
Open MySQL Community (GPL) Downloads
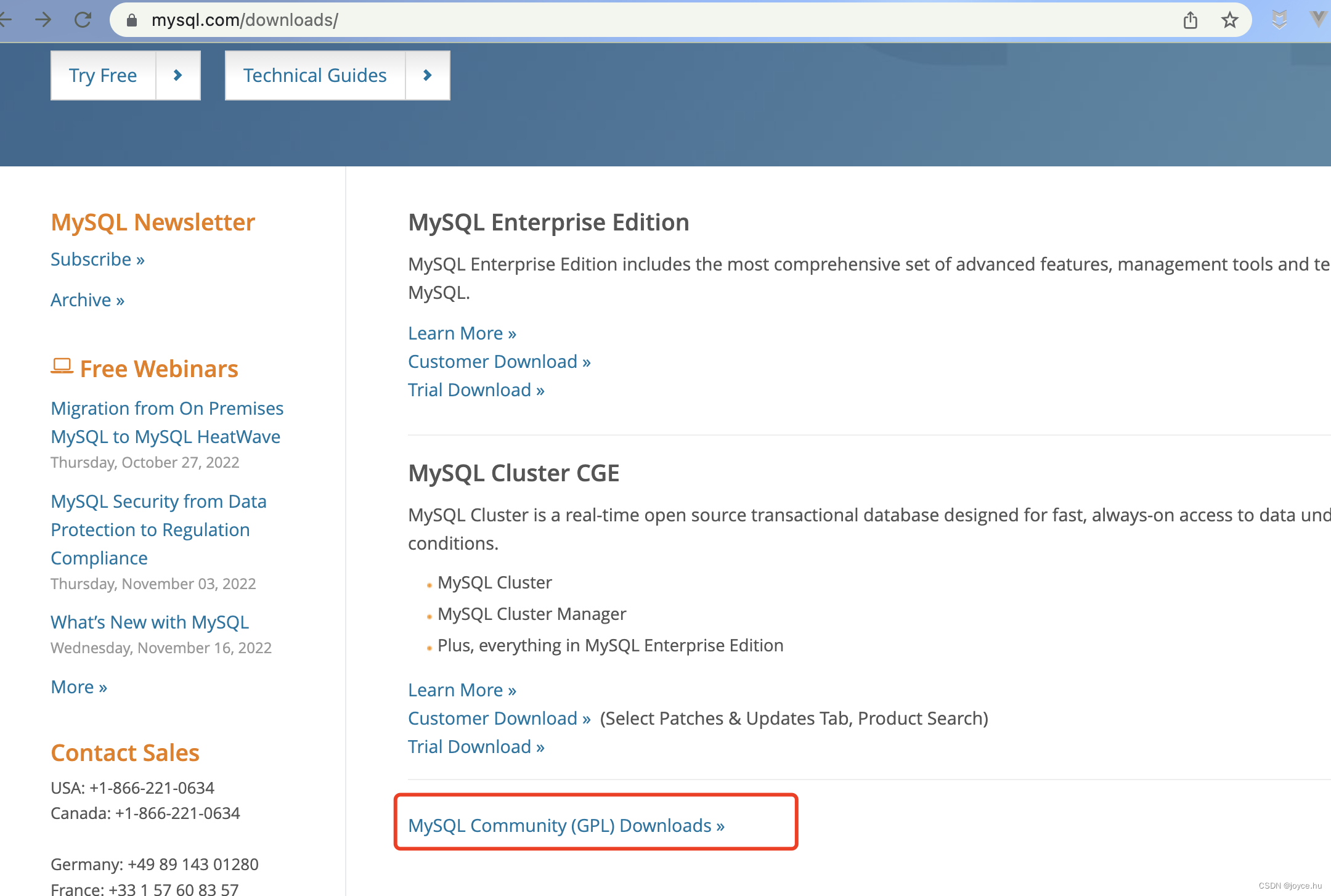[x=566, y=826]
